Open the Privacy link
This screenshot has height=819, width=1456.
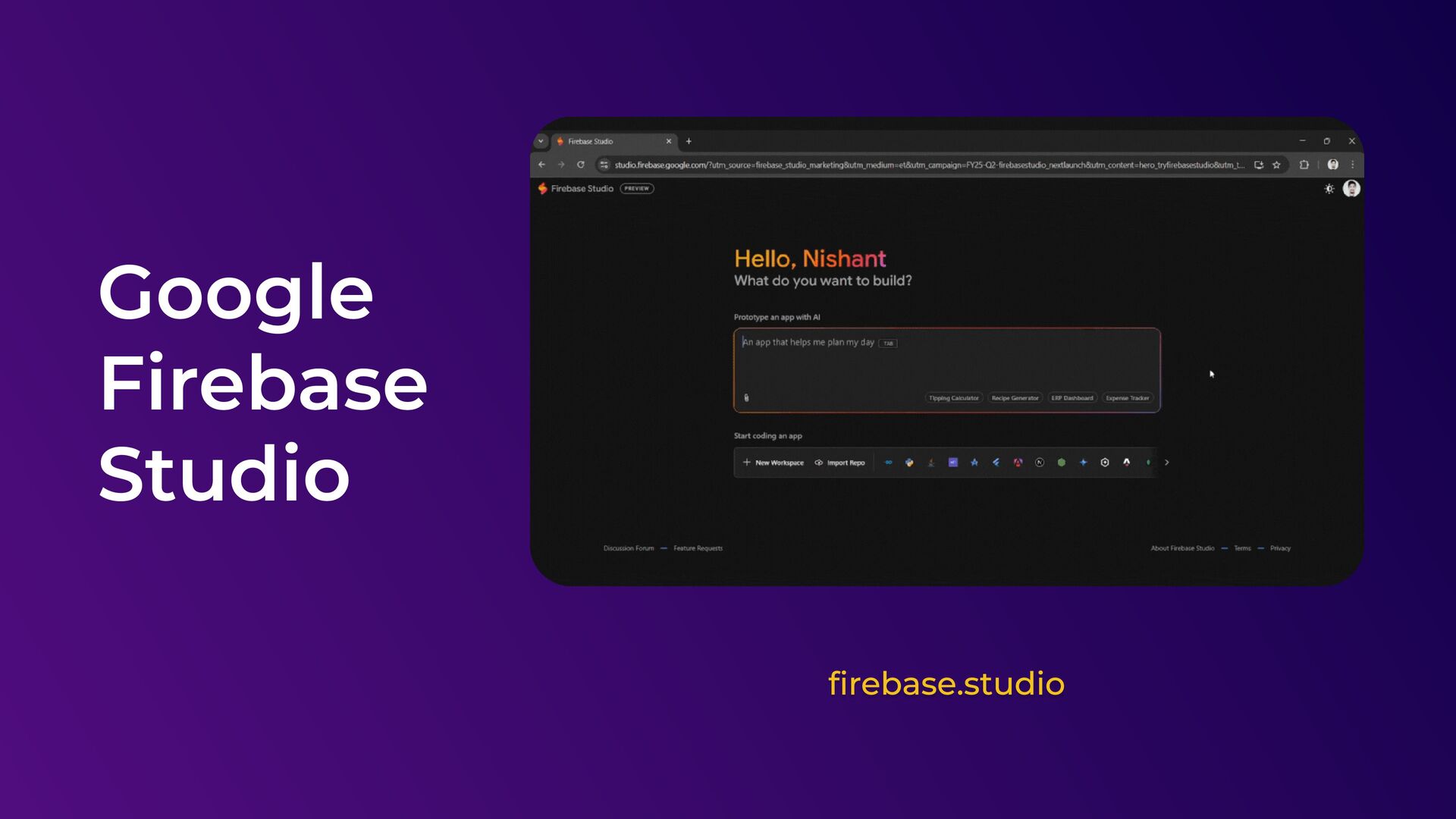[1280, 548]
